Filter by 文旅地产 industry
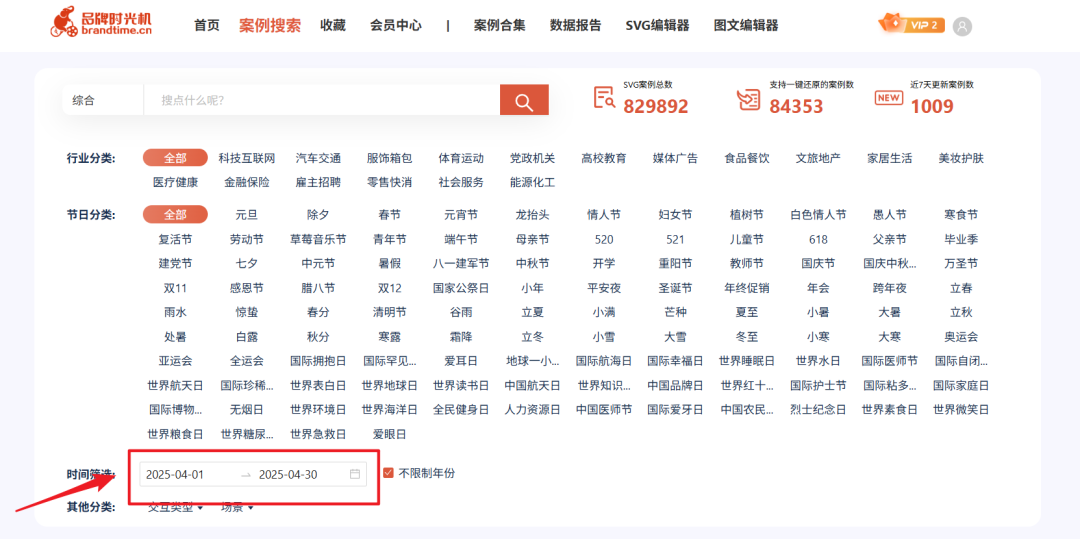 (818, 158)
